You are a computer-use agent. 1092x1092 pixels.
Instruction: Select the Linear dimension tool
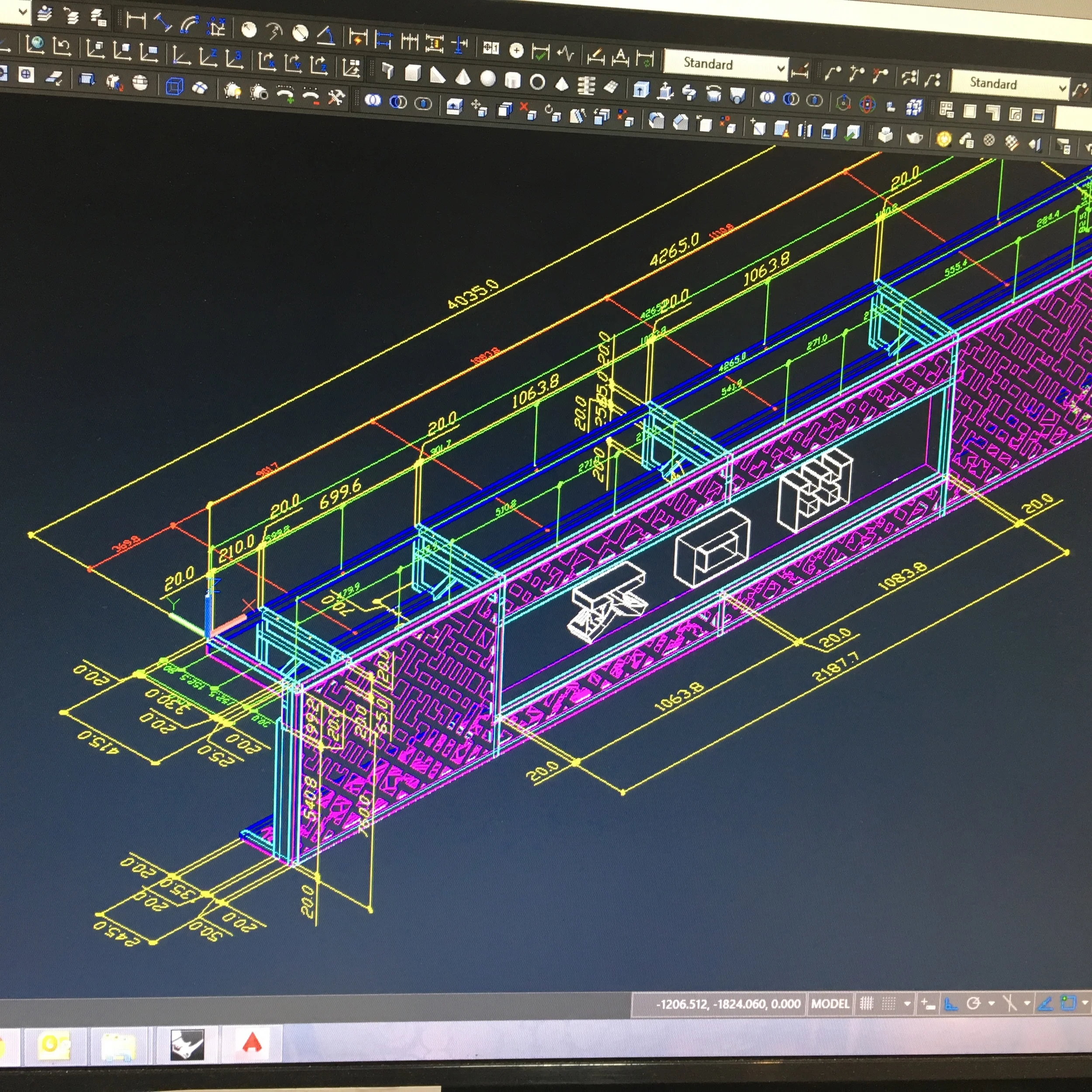pos(136,21)
